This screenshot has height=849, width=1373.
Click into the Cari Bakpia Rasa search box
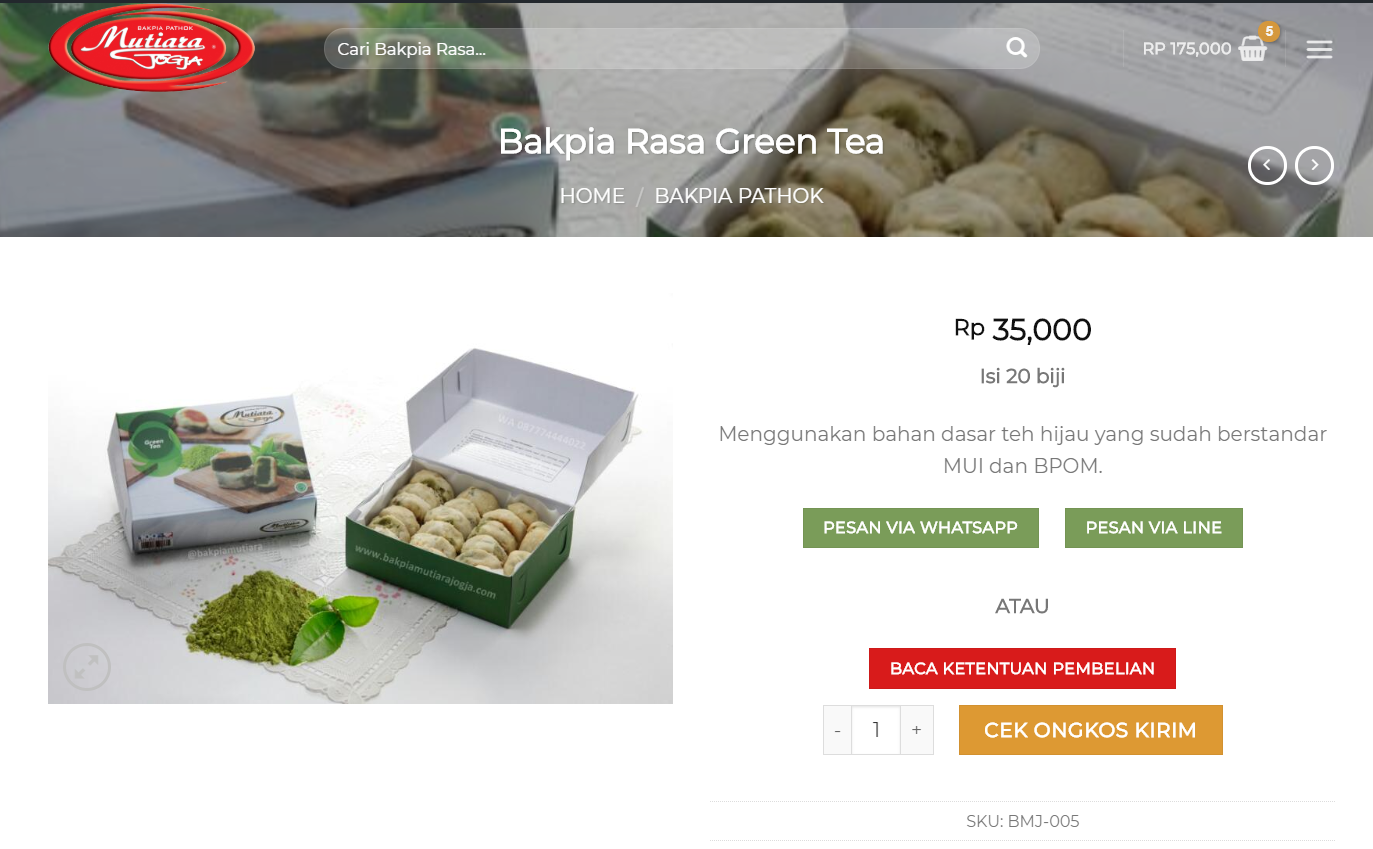pos(663,48)
